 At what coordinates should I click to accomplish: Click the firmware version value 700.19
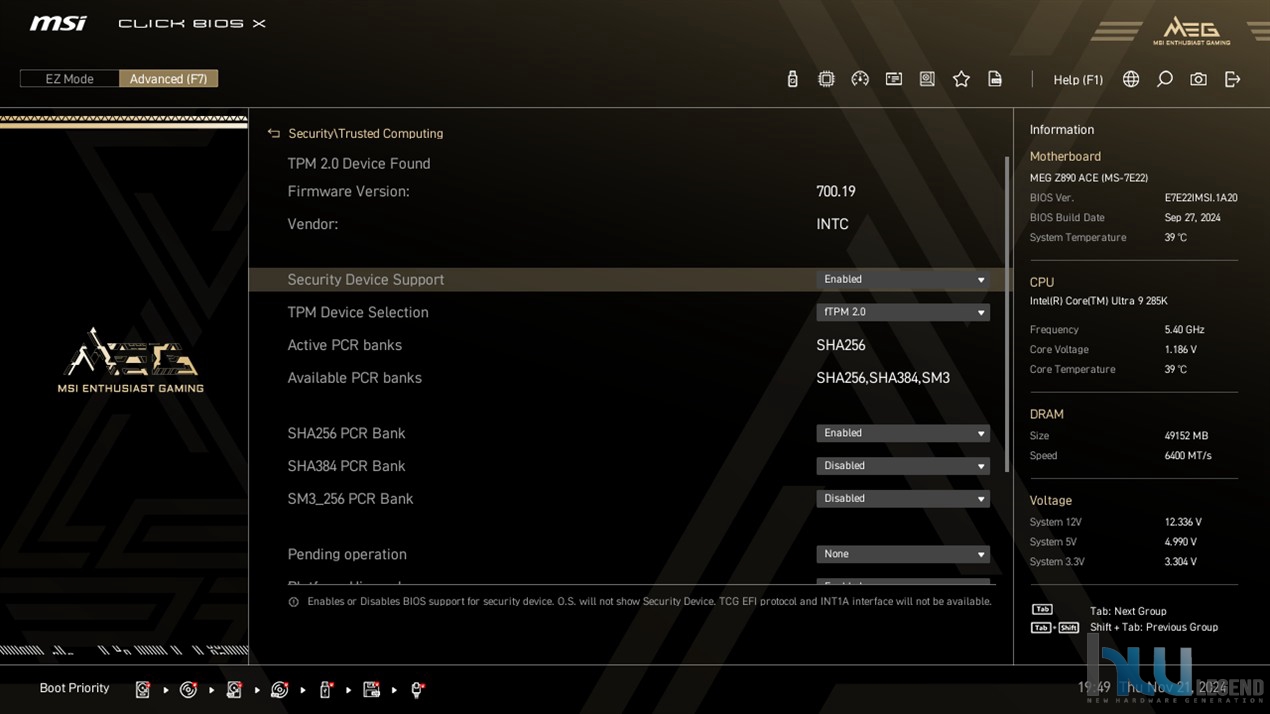[836, 191]
